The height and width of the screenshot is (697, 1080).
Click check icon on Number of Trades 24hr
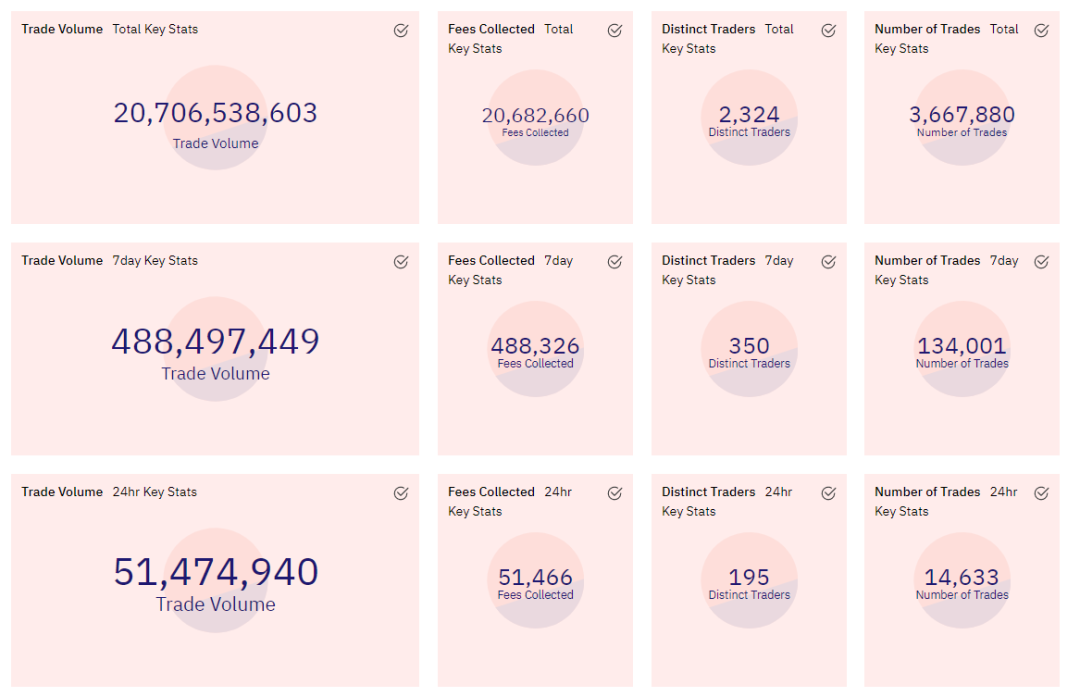tap(1041, 493)
